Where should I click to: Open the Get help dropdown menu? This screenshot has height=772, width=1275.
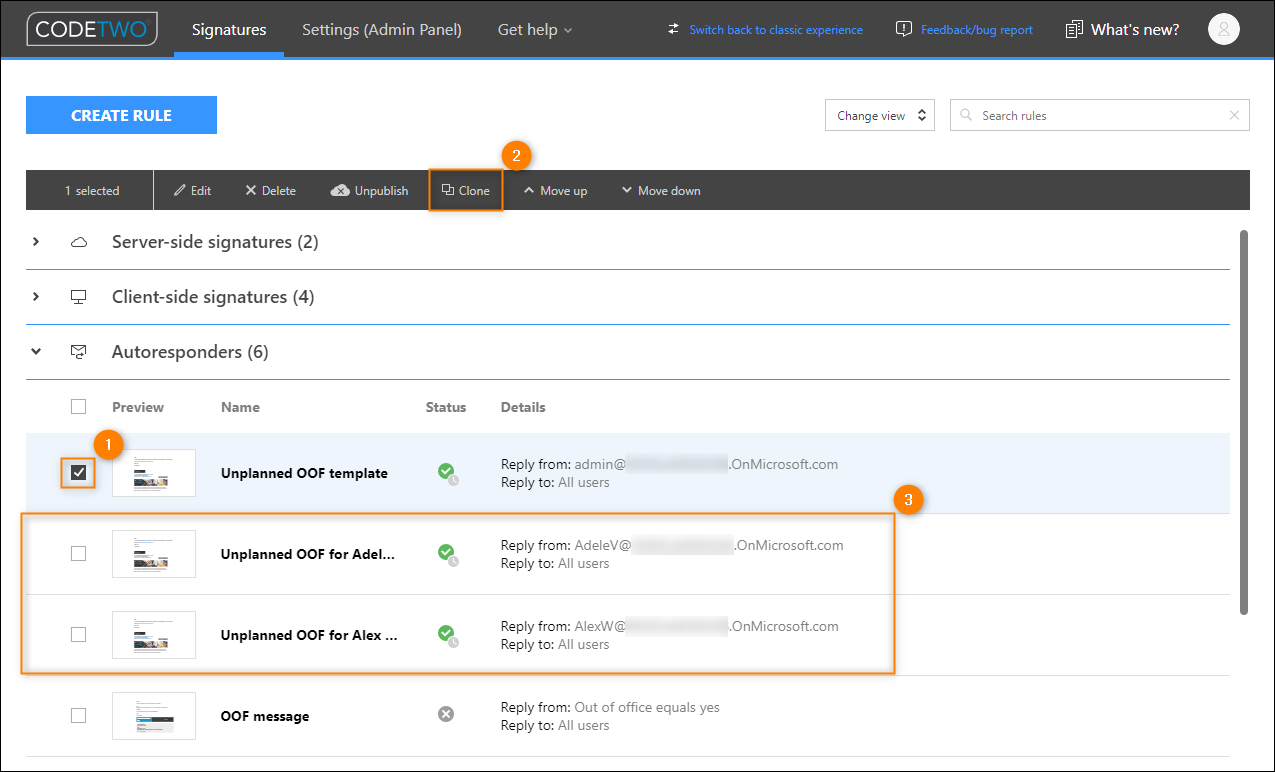coord(535,29)
